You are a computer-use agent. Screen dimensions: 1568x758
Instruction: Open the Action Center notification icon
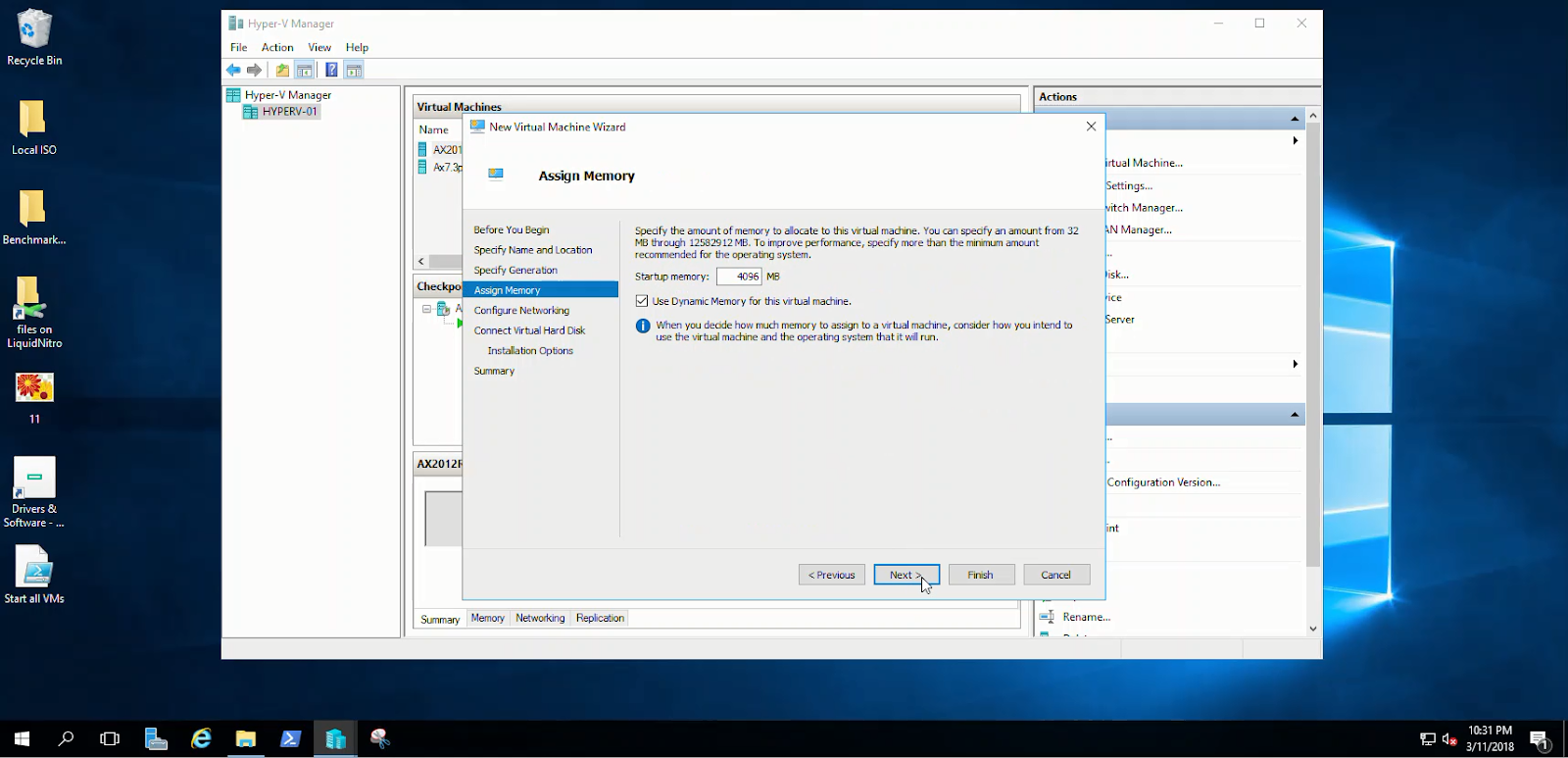tap(1540, 739)
